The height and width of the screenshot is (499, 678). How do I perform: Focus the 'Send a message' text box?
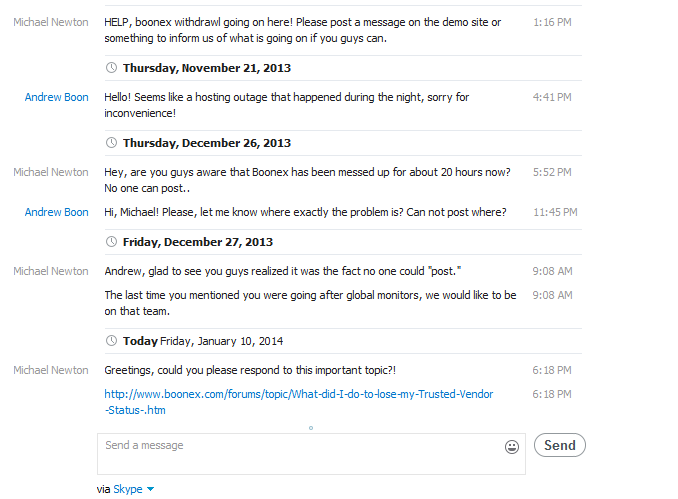click(300, 453)
